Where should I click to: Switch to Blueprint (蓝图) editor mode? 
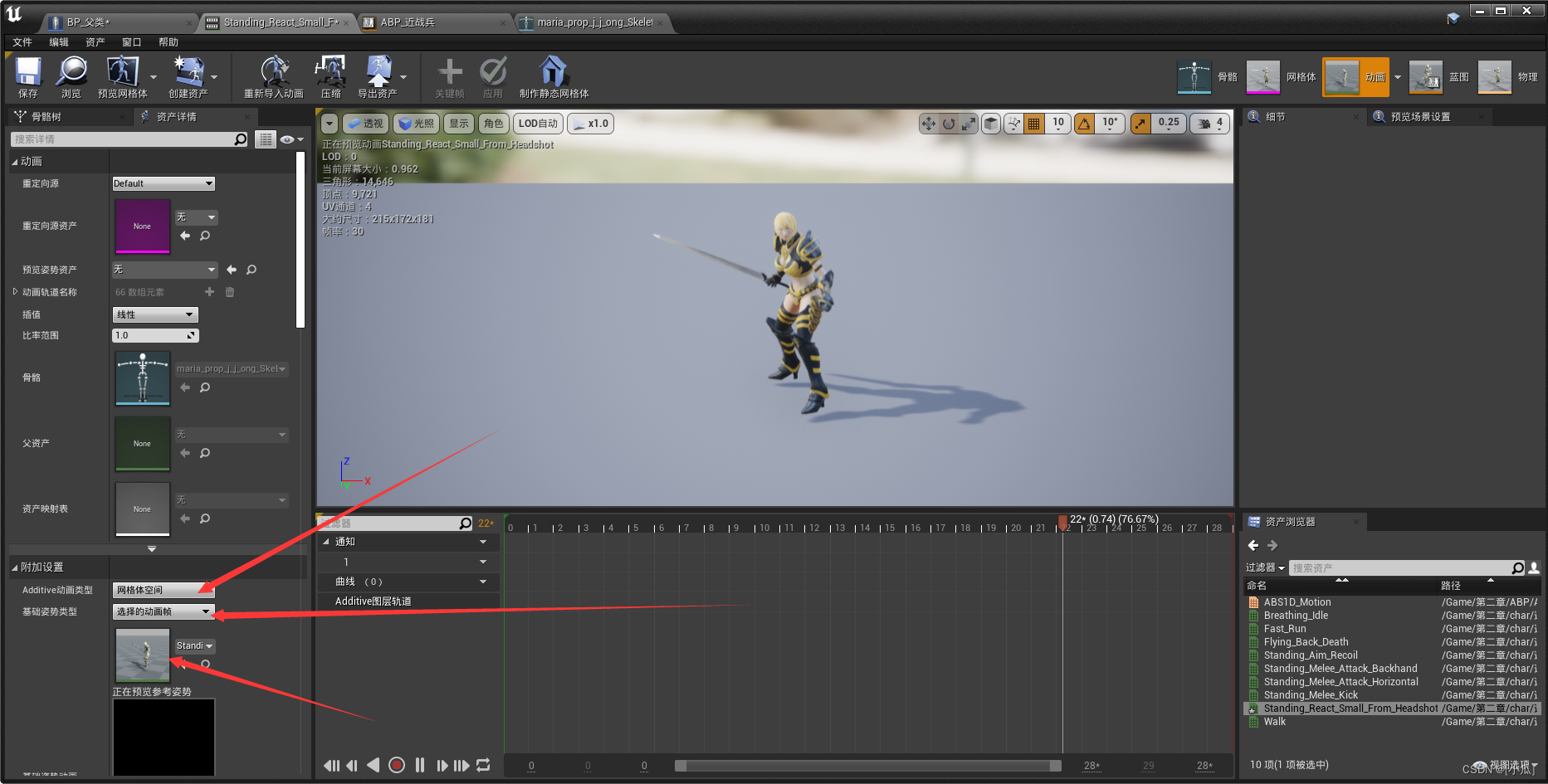pos(1438,77)
